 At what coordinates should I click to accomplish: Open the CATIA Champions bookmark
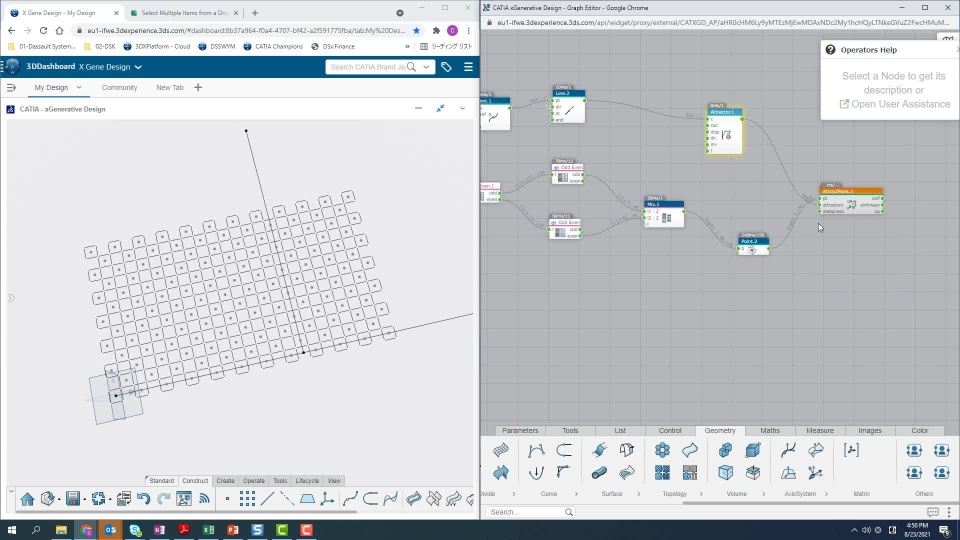pos(276,46)
